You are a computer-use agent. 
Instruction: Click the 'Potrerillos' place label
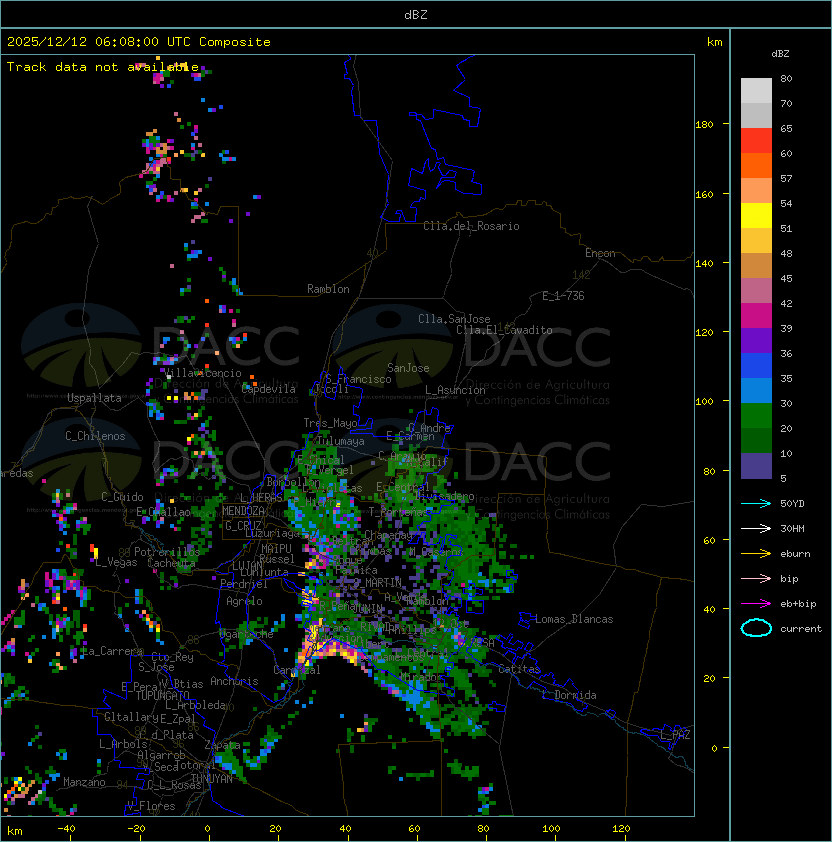pos(167,552)
